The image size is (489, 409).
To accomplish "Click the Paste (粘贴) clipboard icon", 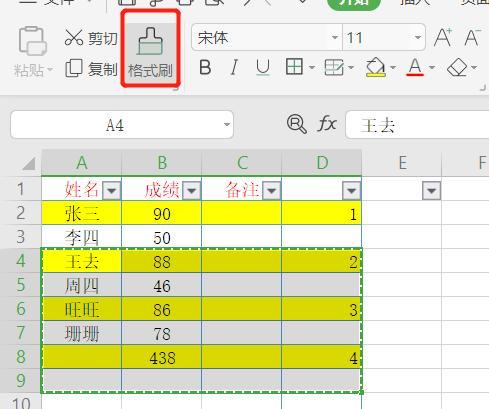I will click(32, 41).
